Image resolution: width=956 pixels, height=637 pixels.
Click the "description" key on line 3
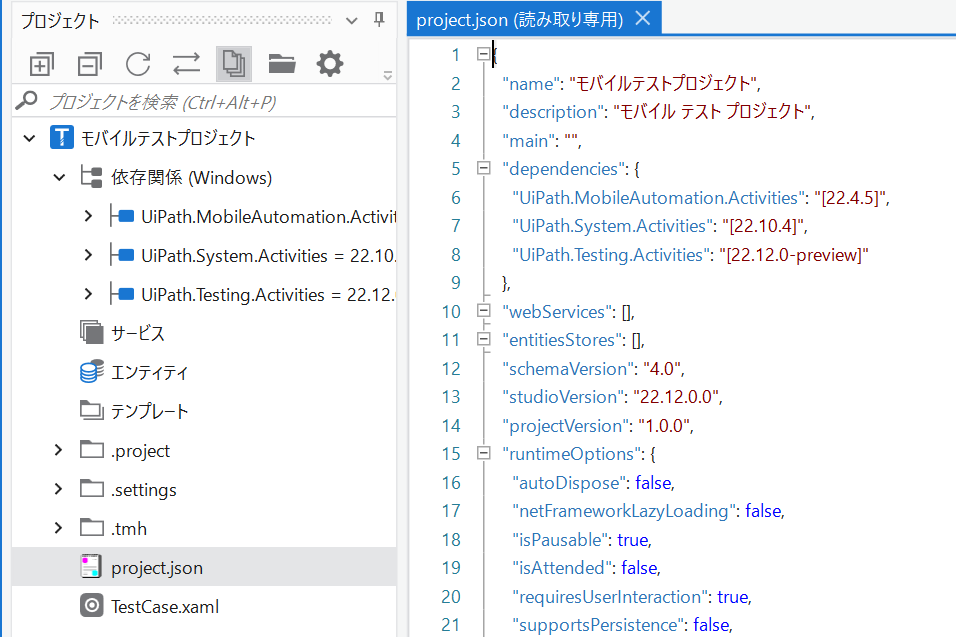tap(554, 112)
